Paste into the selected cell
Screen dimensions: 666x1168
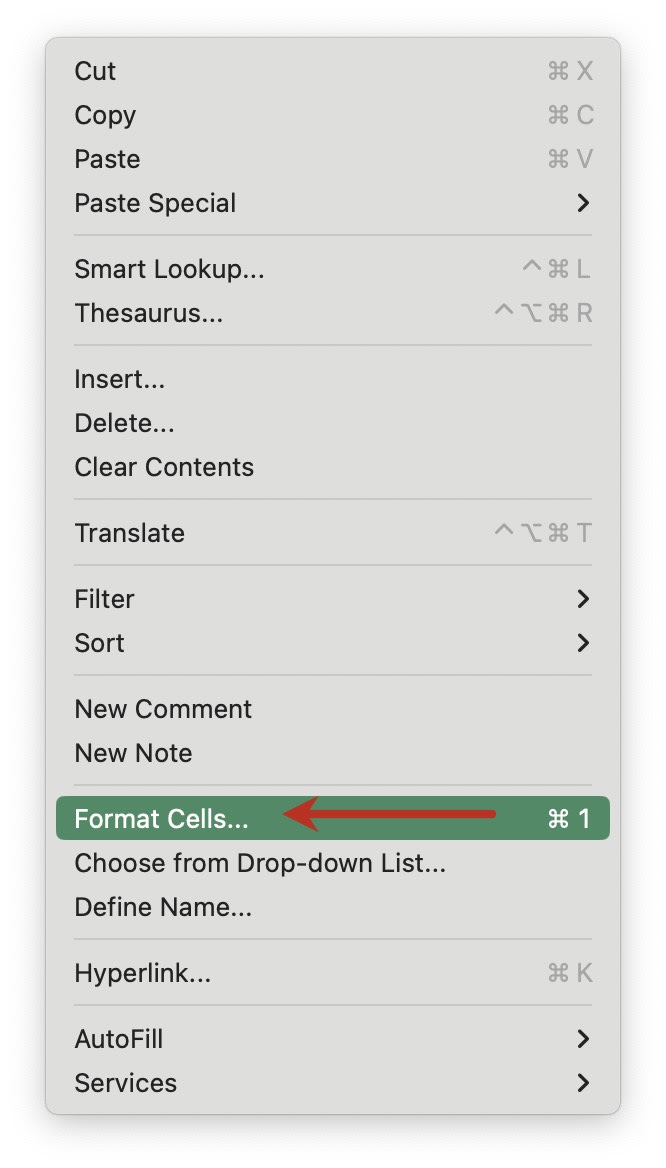tap(106, 159)
